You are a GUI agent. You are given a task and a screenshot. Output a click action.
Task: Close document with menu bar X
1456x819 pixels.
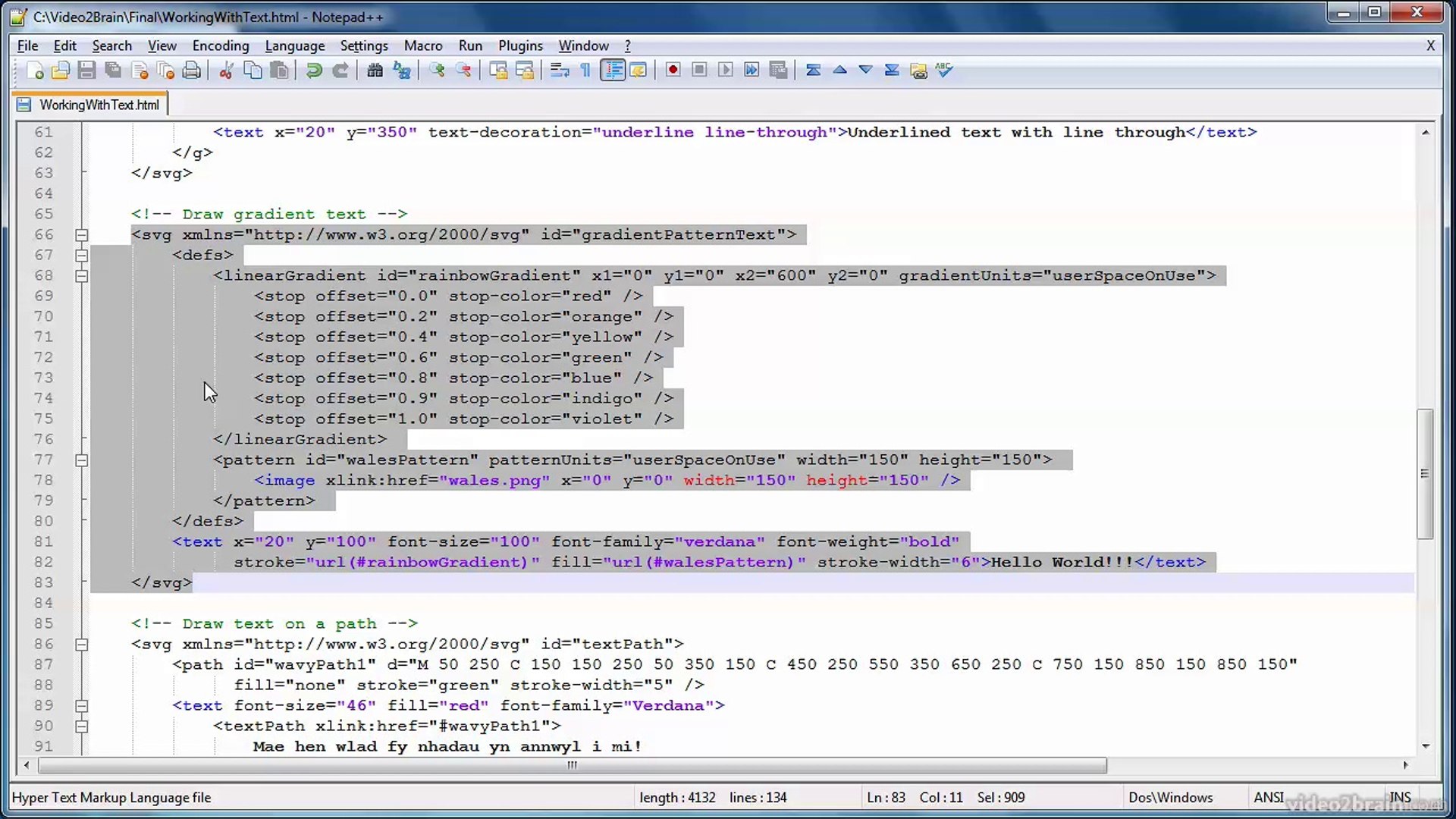pyautogui.click(x=1430, y=45)
